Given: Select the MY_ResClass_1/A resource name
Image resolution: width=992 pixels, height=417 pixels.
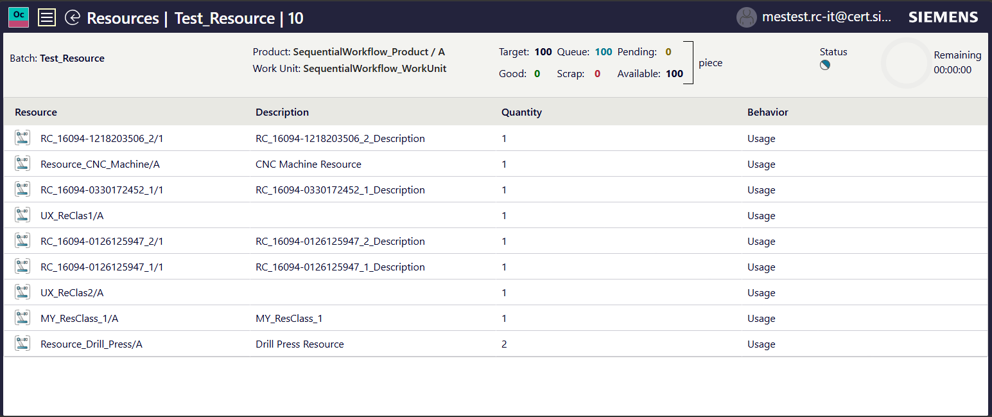Looking at the screenshot, I should (79, 318).
